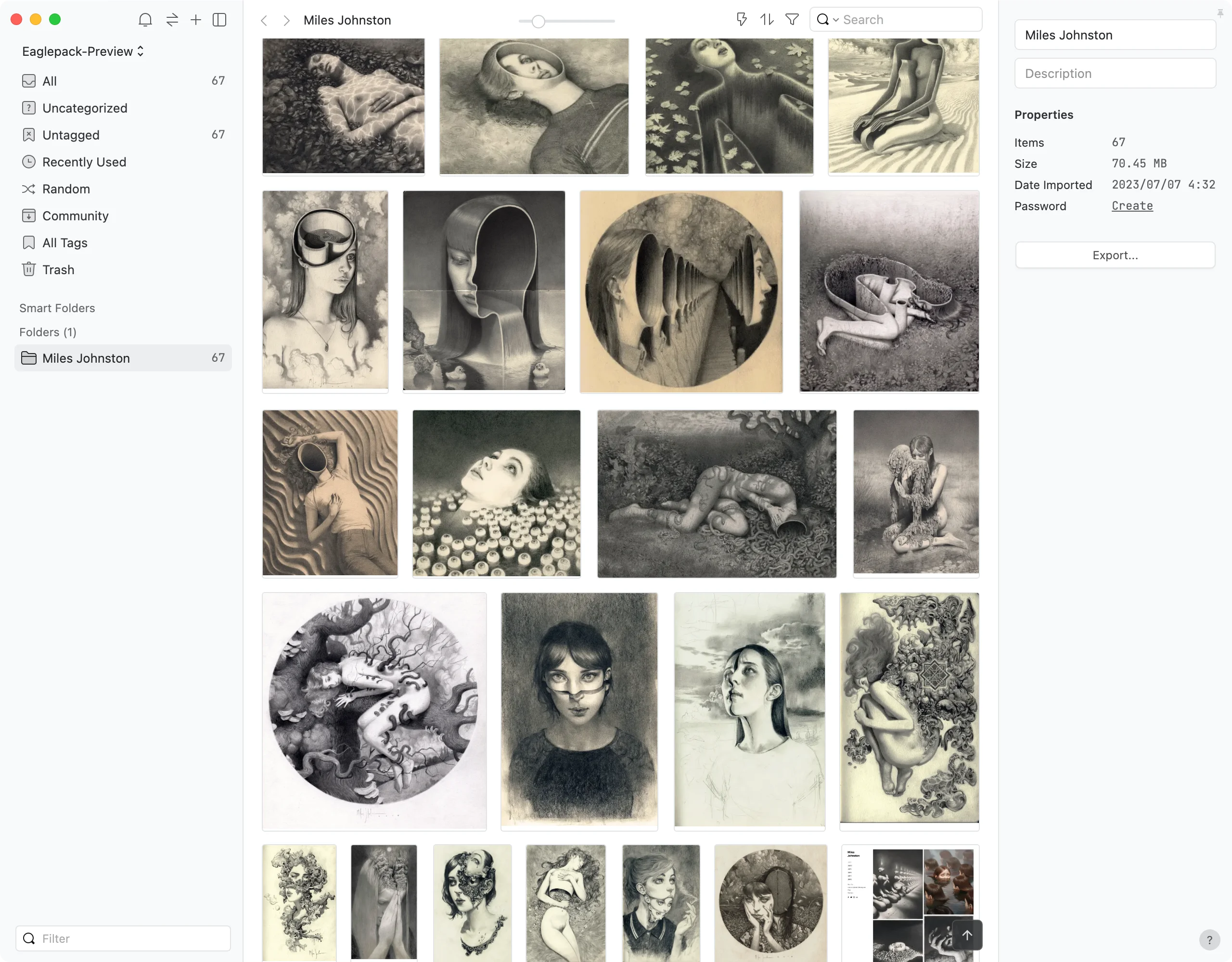Click the Trash bin icon
This screenshot has width=1232, height=962.
click(x=29, y=269)
